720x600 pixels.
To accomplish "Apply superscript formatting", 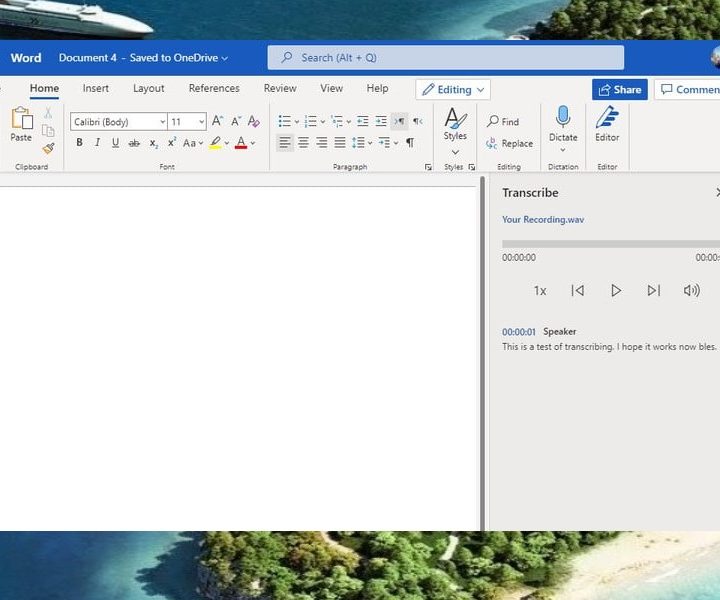I will point(171,142).
